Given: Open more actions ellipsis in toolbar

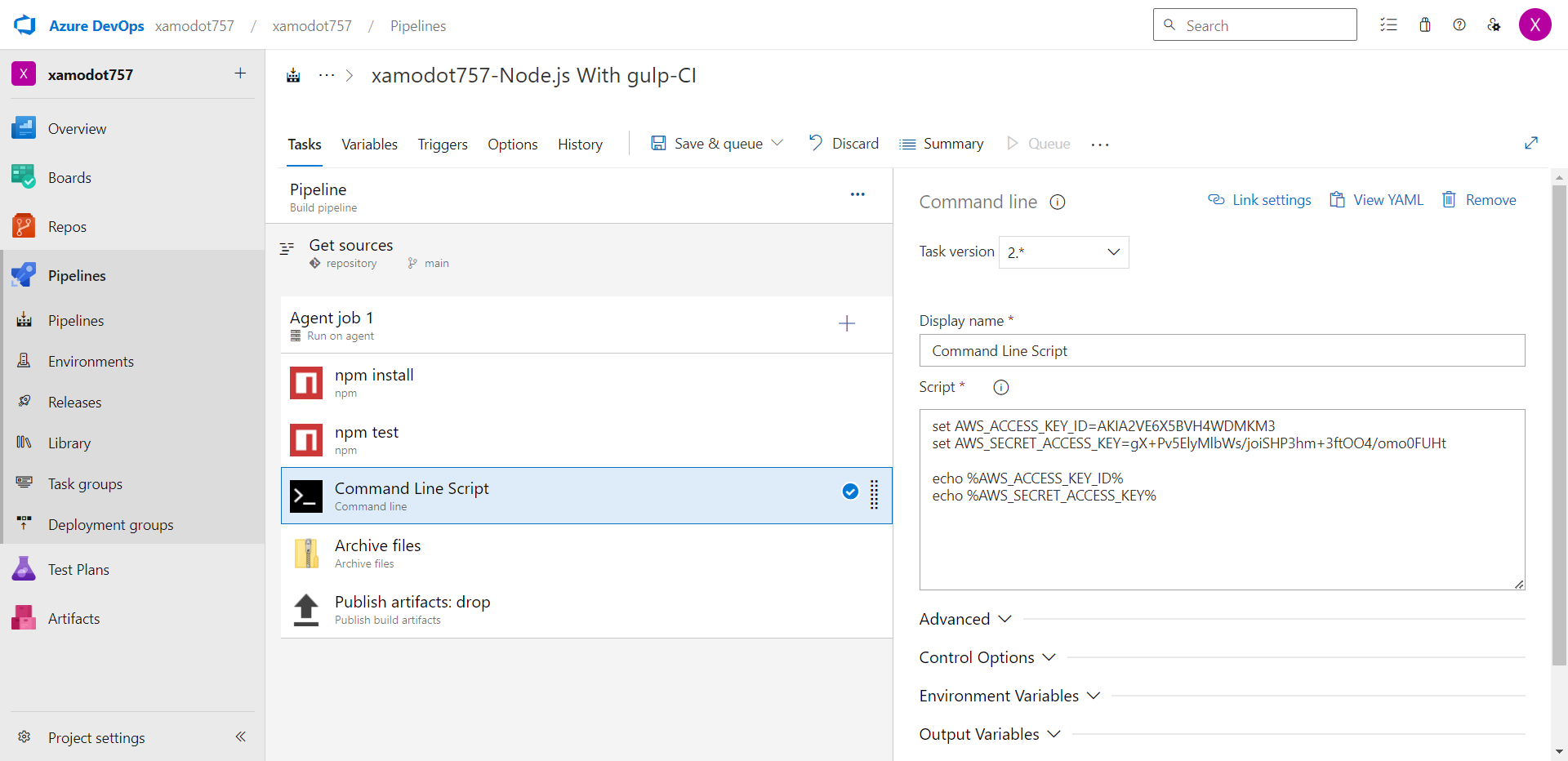Looking at the screenshot, I should pyautogui.click(x=1100, y=145).
